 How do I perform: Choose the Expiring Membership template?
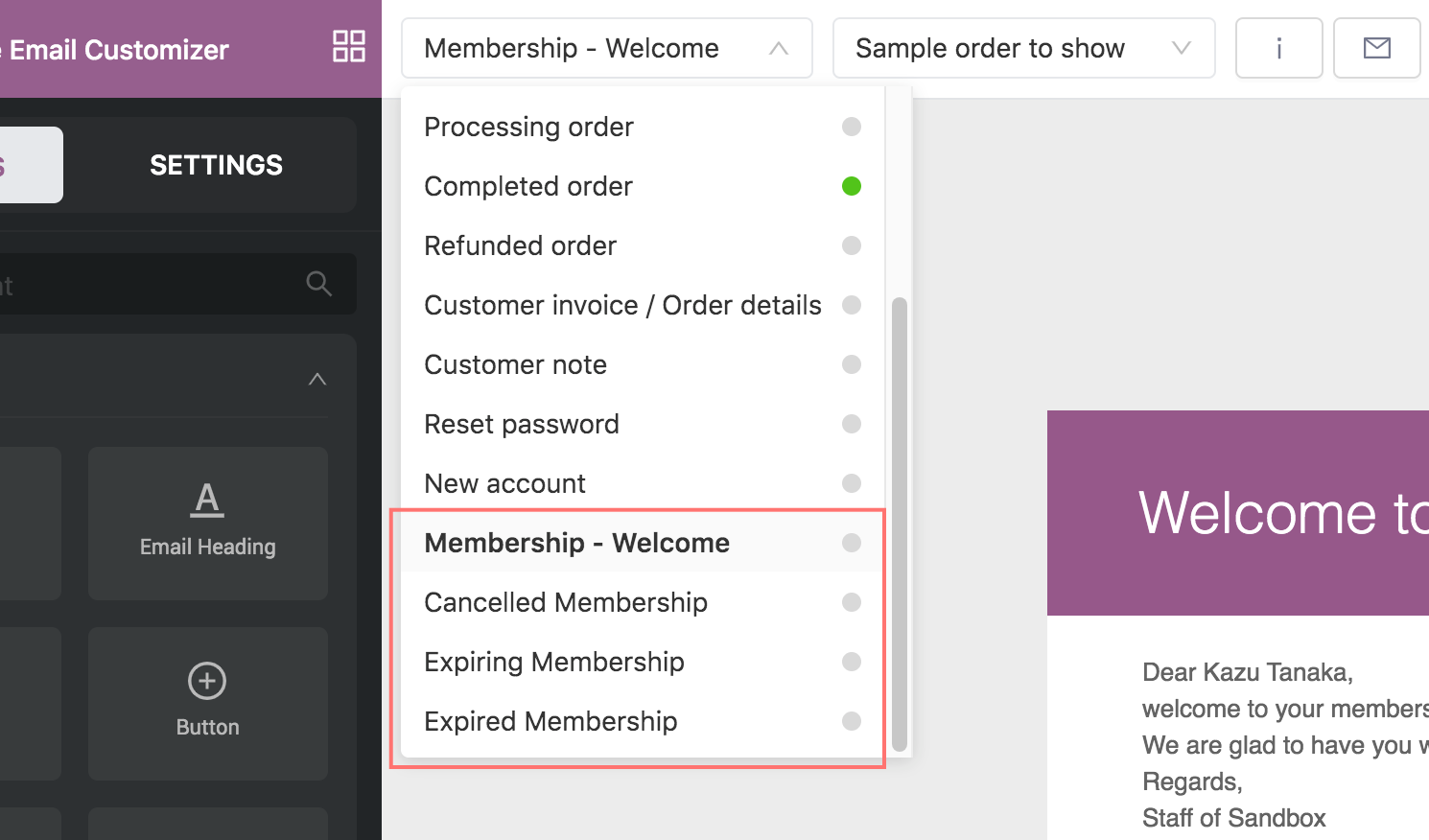coord(642,662)
